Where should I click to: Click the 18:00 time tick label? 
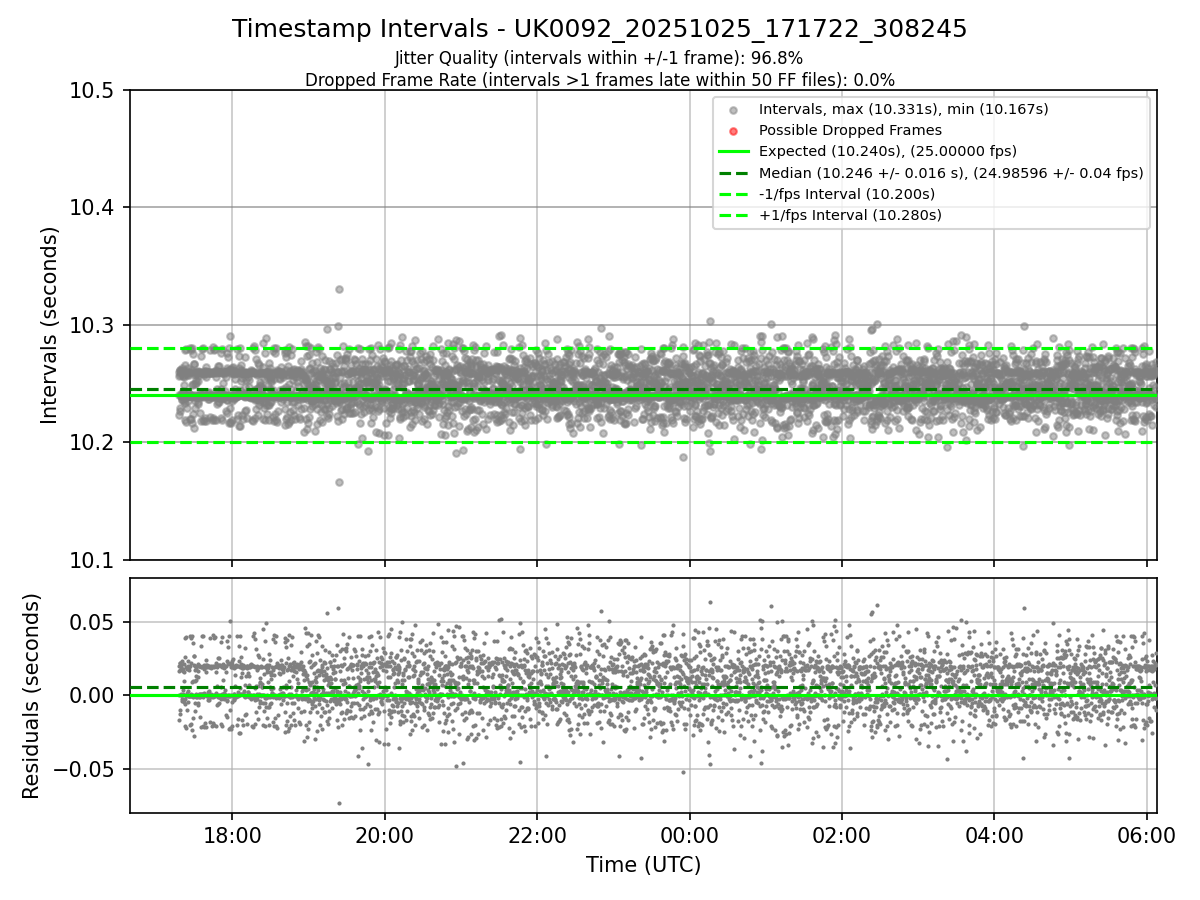(232, 835)
